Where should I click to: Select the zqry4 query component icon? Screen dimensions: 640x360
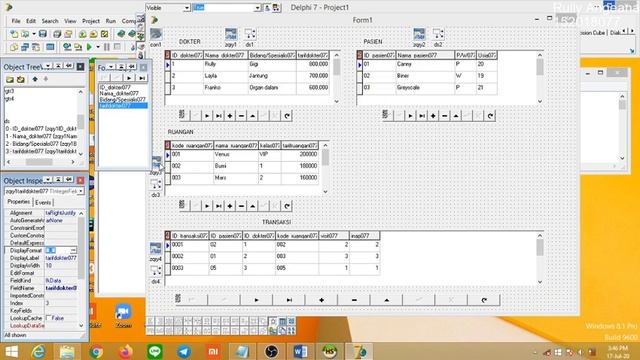(156, 249)
